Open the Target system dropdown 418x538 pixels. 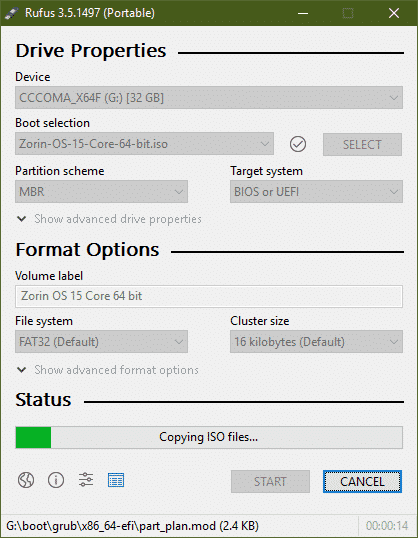(316, 191)
